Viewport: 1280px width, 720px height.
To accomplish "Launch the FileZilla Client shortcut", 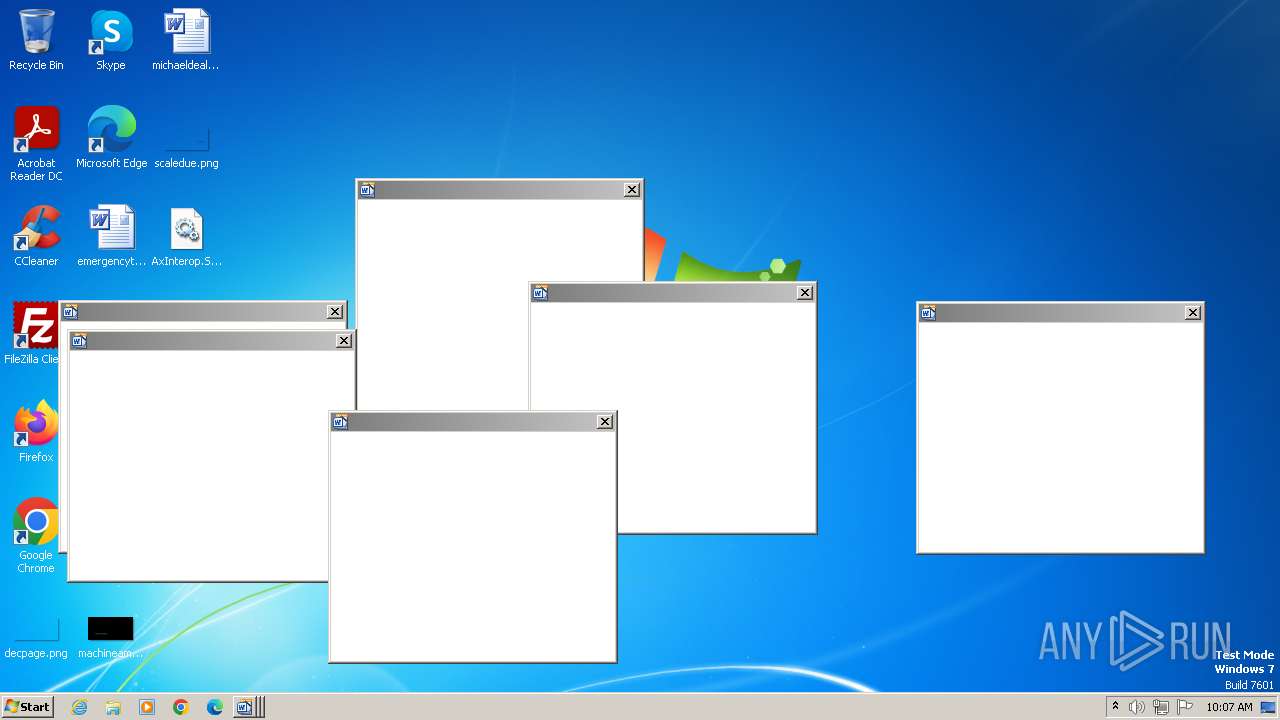I will (x=32, y=333).
